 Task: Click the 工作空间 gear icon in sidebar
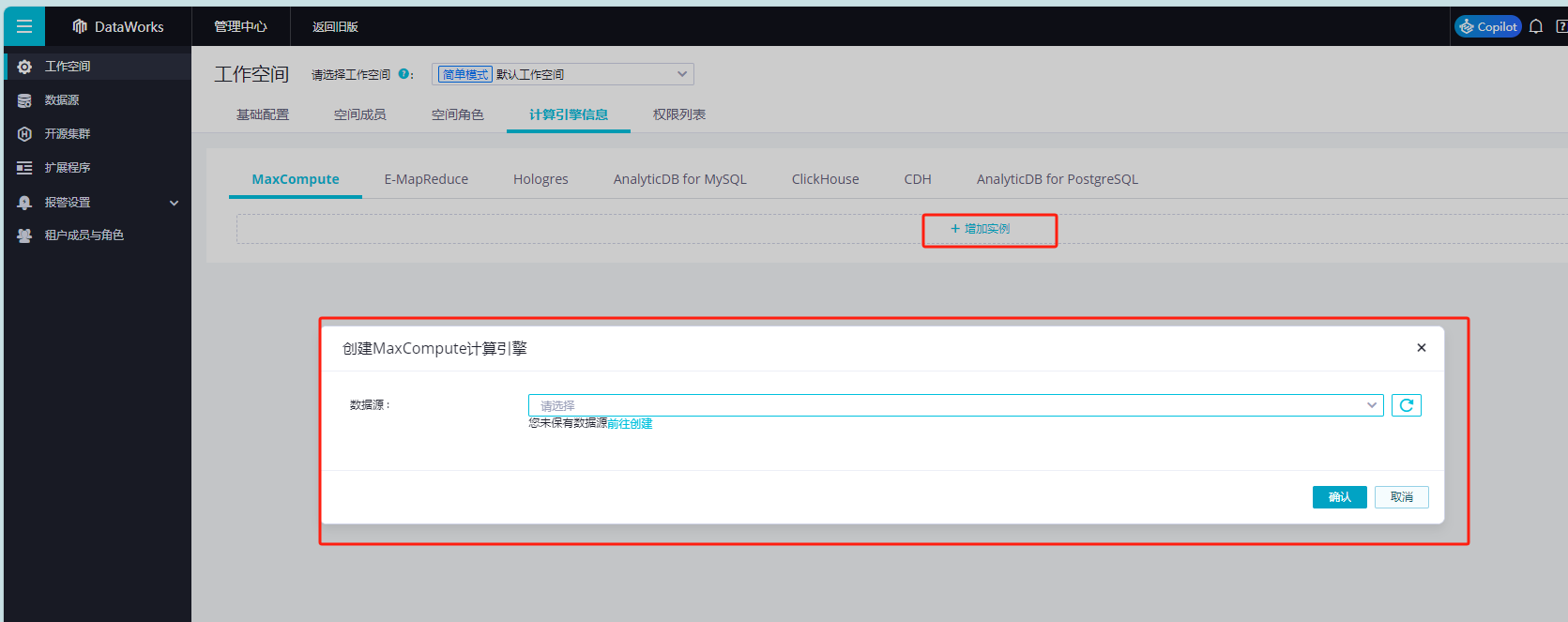(24, 67)
